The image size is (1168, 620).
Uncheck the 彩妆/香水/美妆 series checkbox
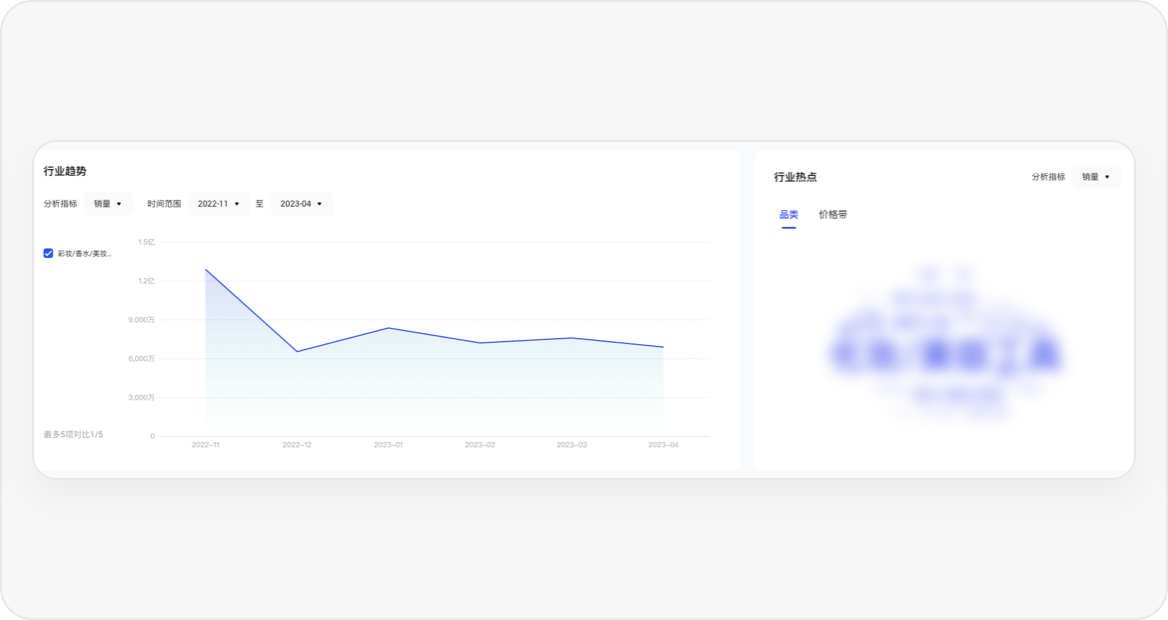pyautogui.click(x=48, y=254)
